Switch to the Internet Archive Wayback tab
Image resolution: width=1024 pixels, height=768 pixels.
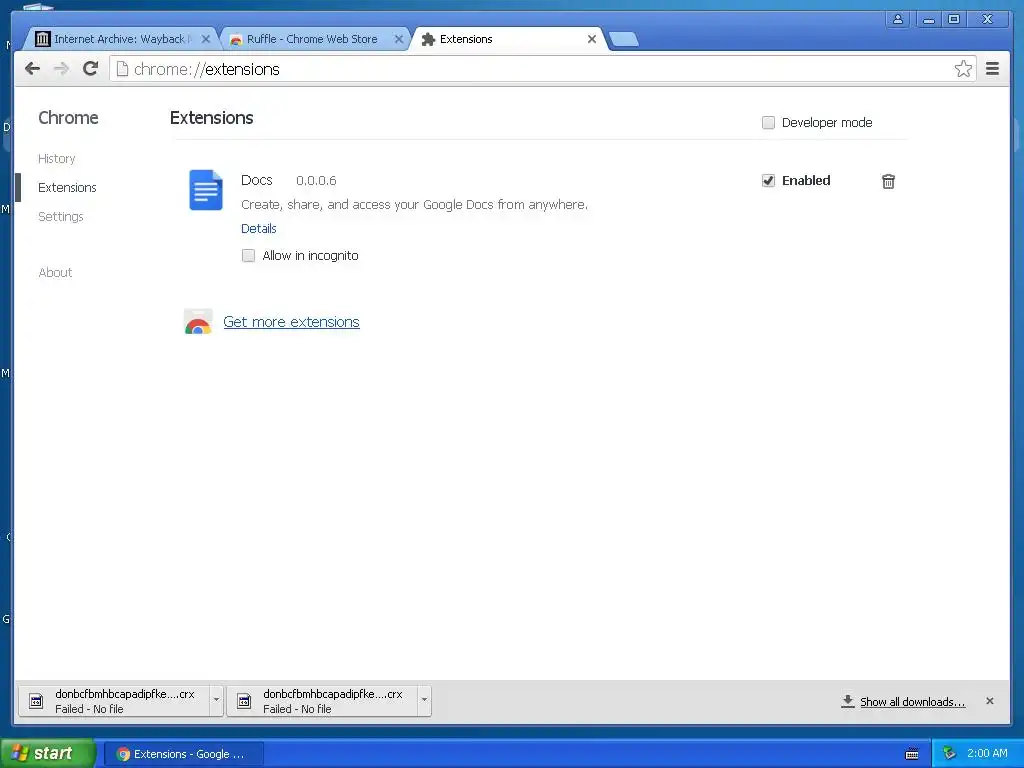pos(121,39)
